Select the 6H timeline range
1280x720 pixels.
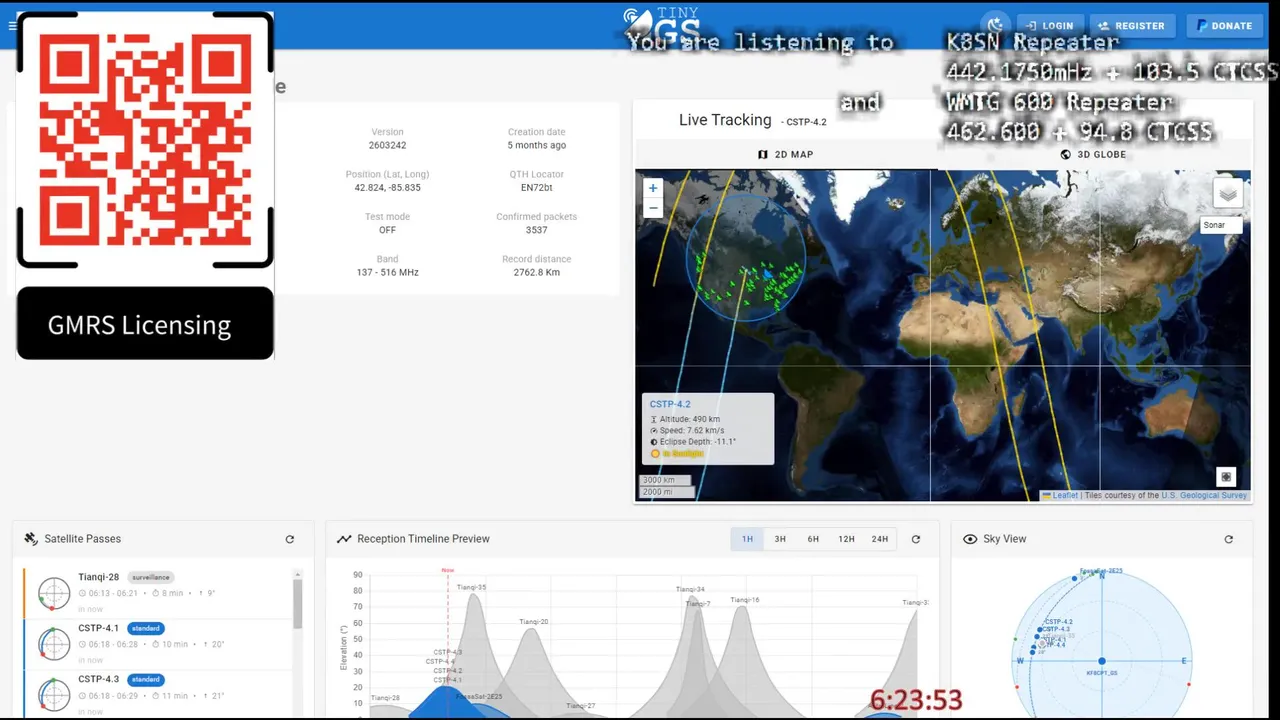click(813, 539)
